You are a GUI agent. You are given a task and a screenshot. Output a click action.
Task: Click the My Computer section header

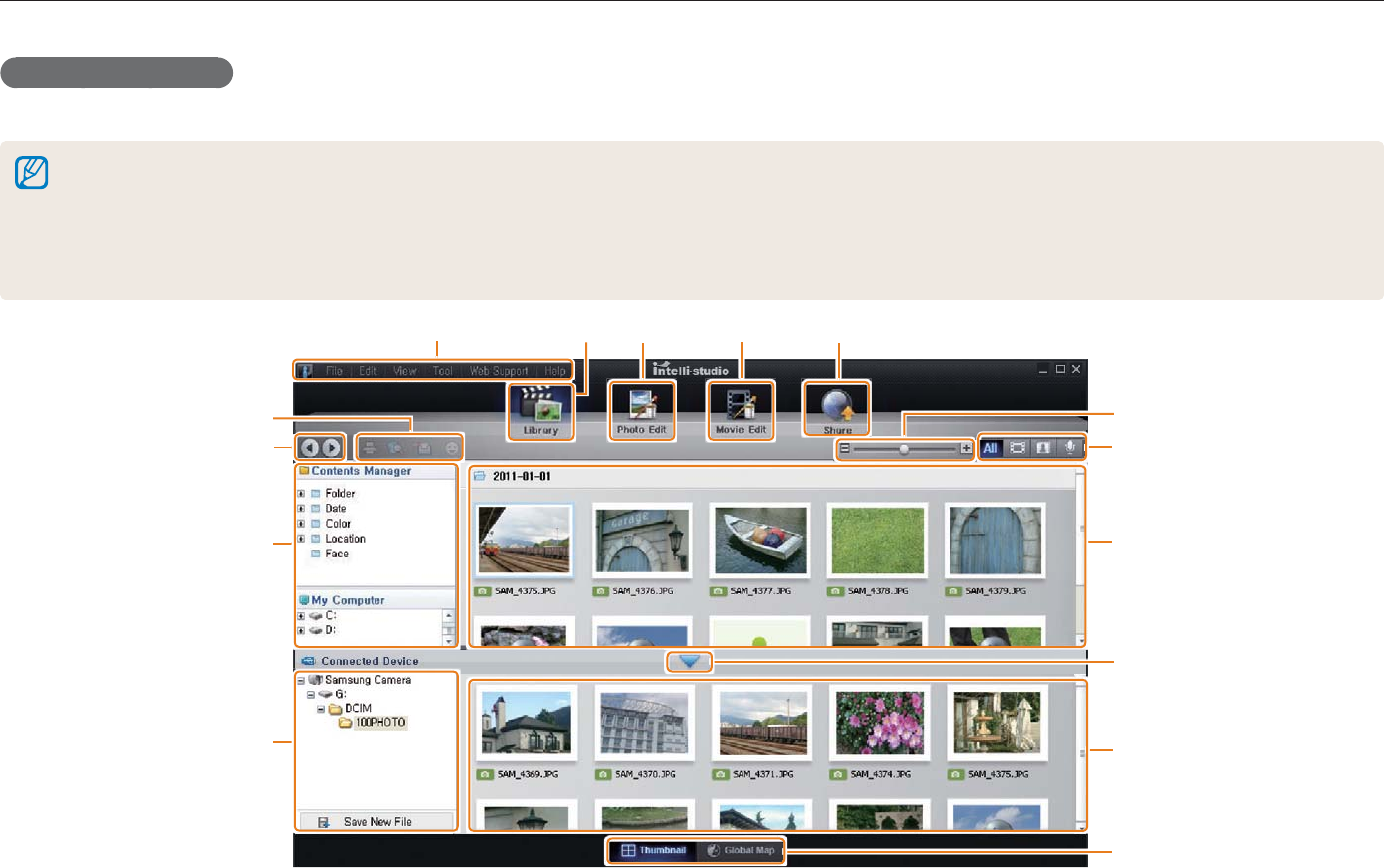pos(375,600)
